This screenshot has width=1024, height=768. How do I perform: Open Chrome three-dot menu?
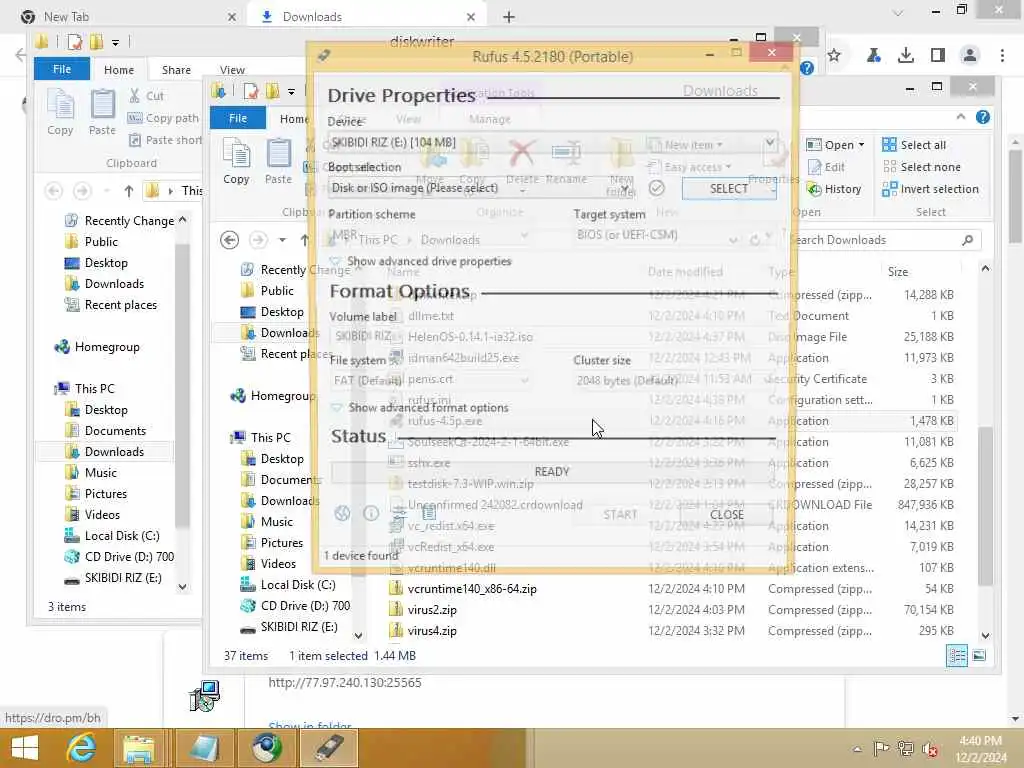point(1002,56)
